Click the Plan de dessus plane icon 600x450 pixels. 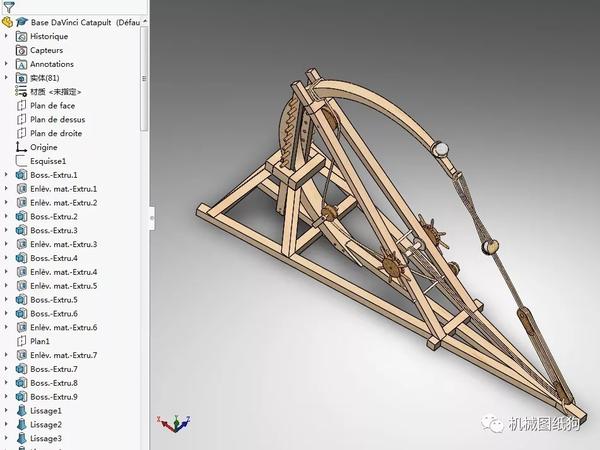21,119
